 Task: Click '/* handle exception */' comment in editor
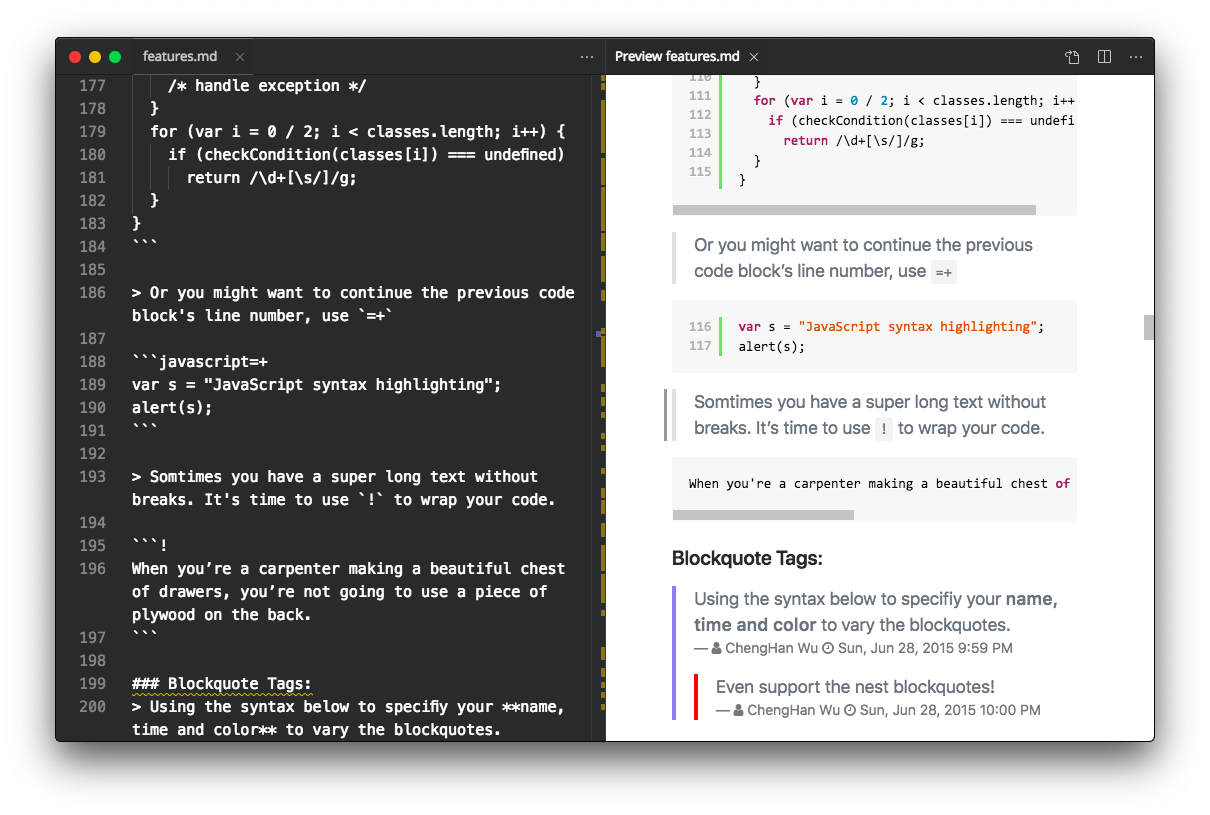coord(267,86)
